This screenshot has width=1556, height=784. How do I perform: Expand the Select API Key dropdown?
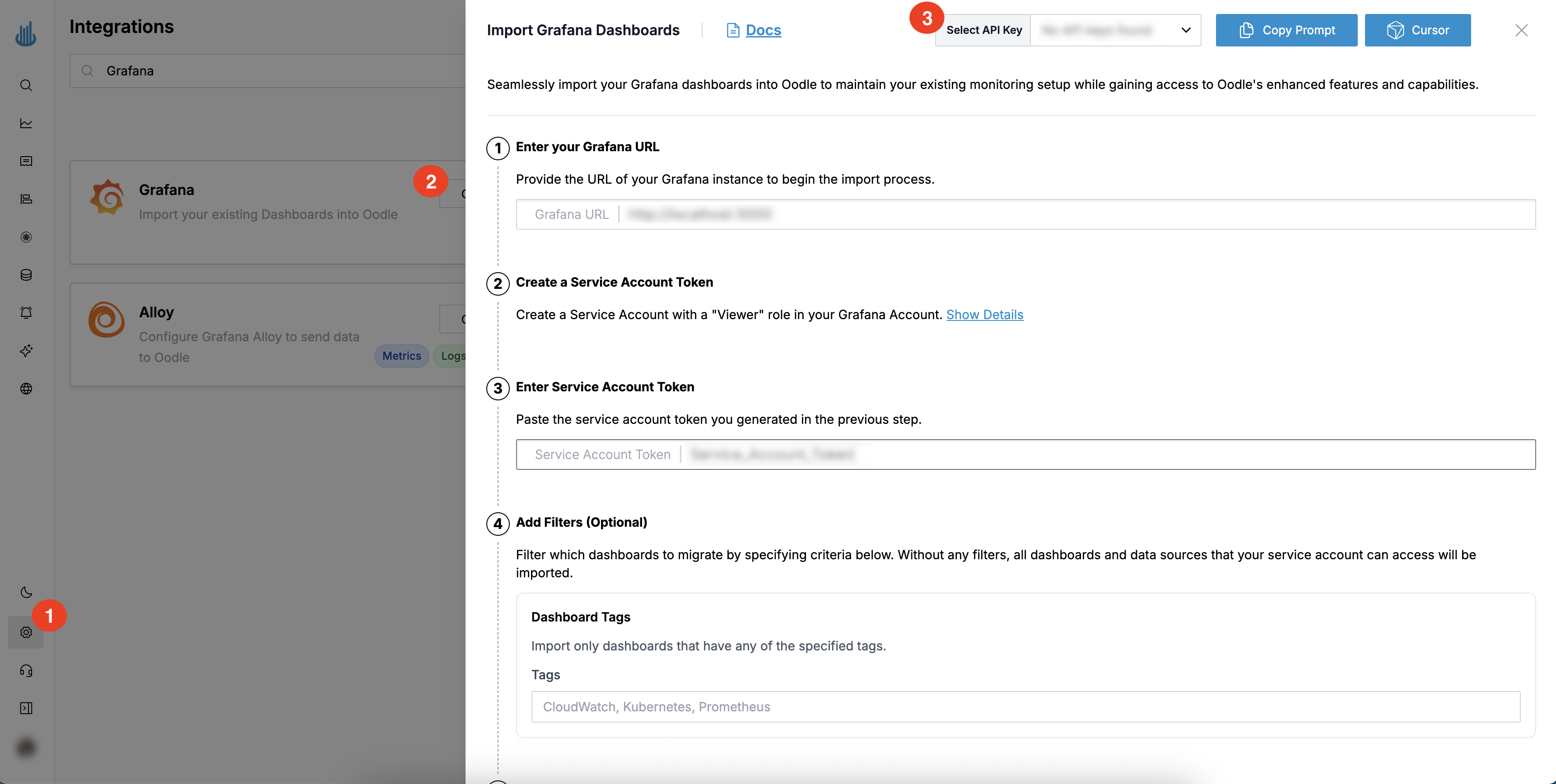click(x=1115, y=30)
